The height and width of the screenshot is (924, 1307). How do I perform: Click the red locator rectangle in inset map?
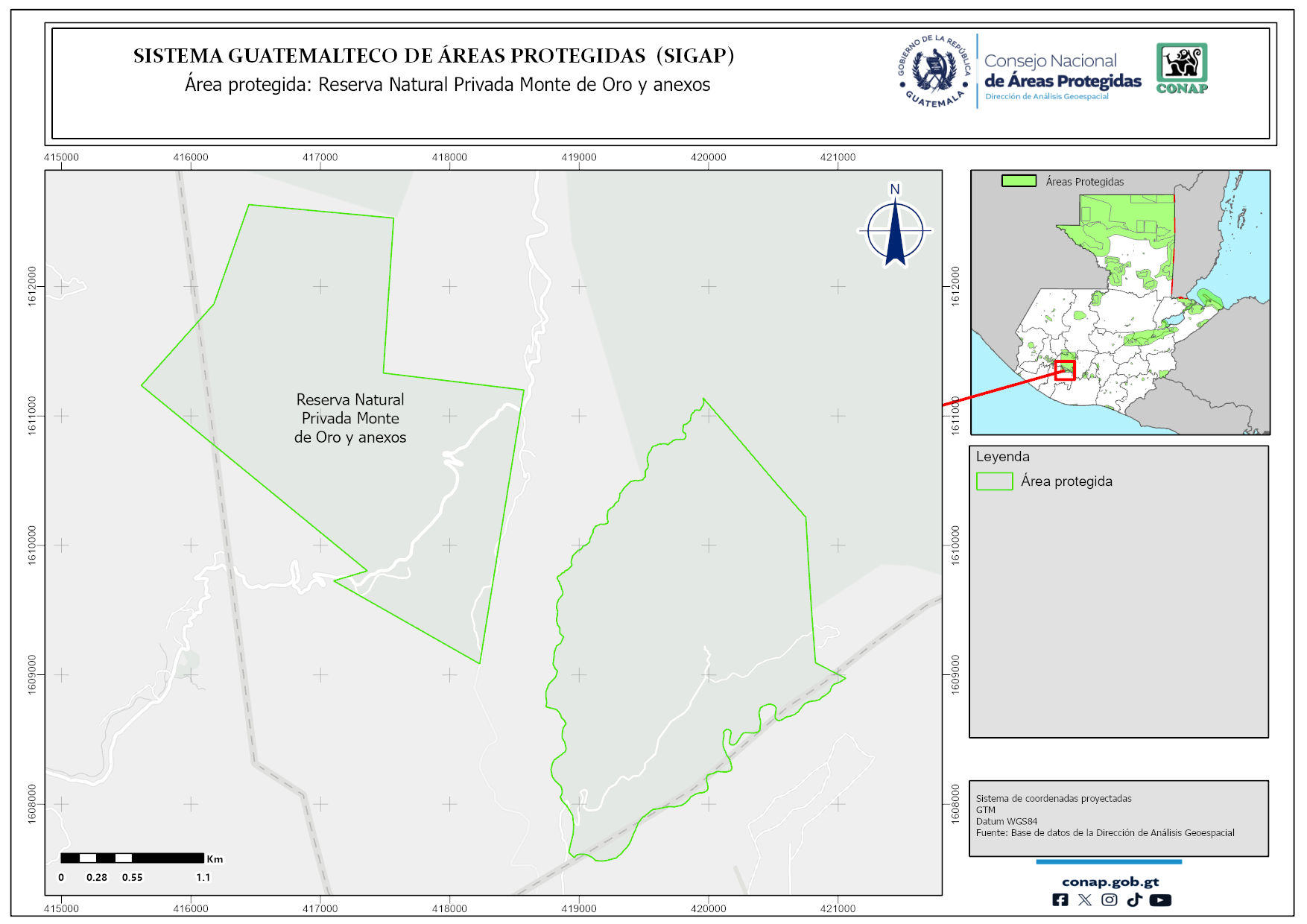coord(1065,370)
